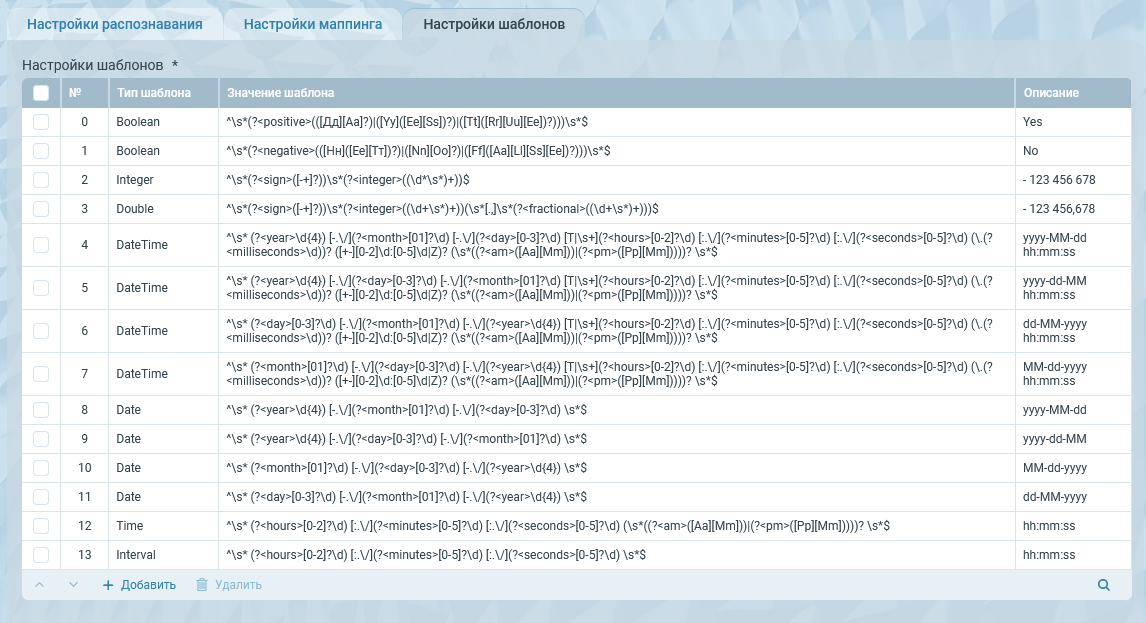Click description cell 'dd-MM-yyyy' of row 11

point(1055,497)
